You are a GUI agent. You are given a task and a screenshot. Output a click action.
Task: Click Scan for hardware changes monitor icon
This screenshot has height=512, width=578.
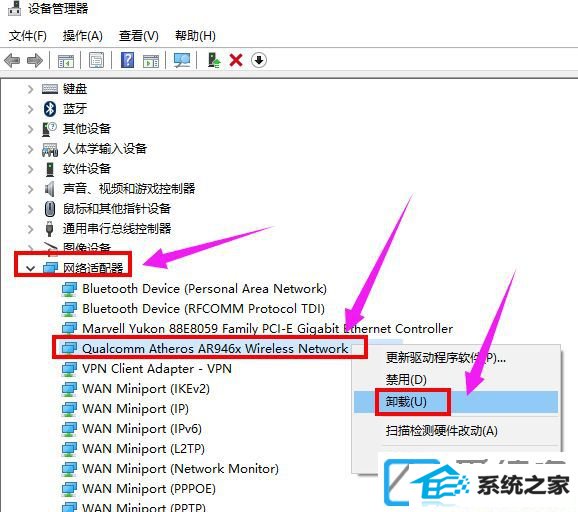[x=182, y=60]
